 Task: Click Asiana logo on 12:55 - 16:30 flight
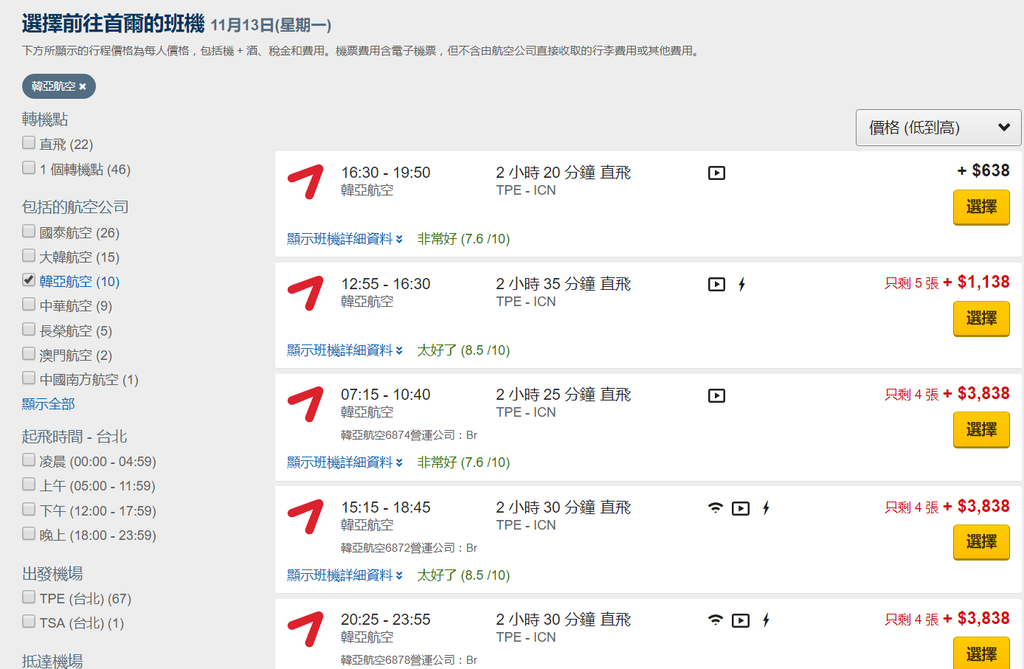306,293
